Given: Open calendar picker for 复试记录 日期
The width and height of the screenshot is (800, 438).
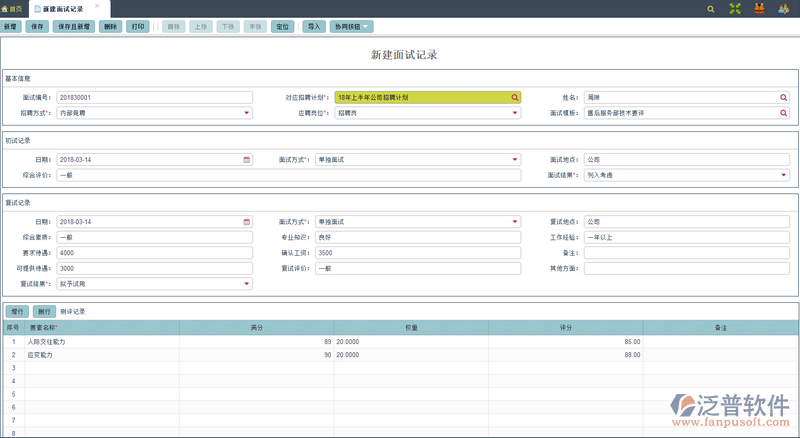Looking at the screenshot, I should [x=247, y=222].
